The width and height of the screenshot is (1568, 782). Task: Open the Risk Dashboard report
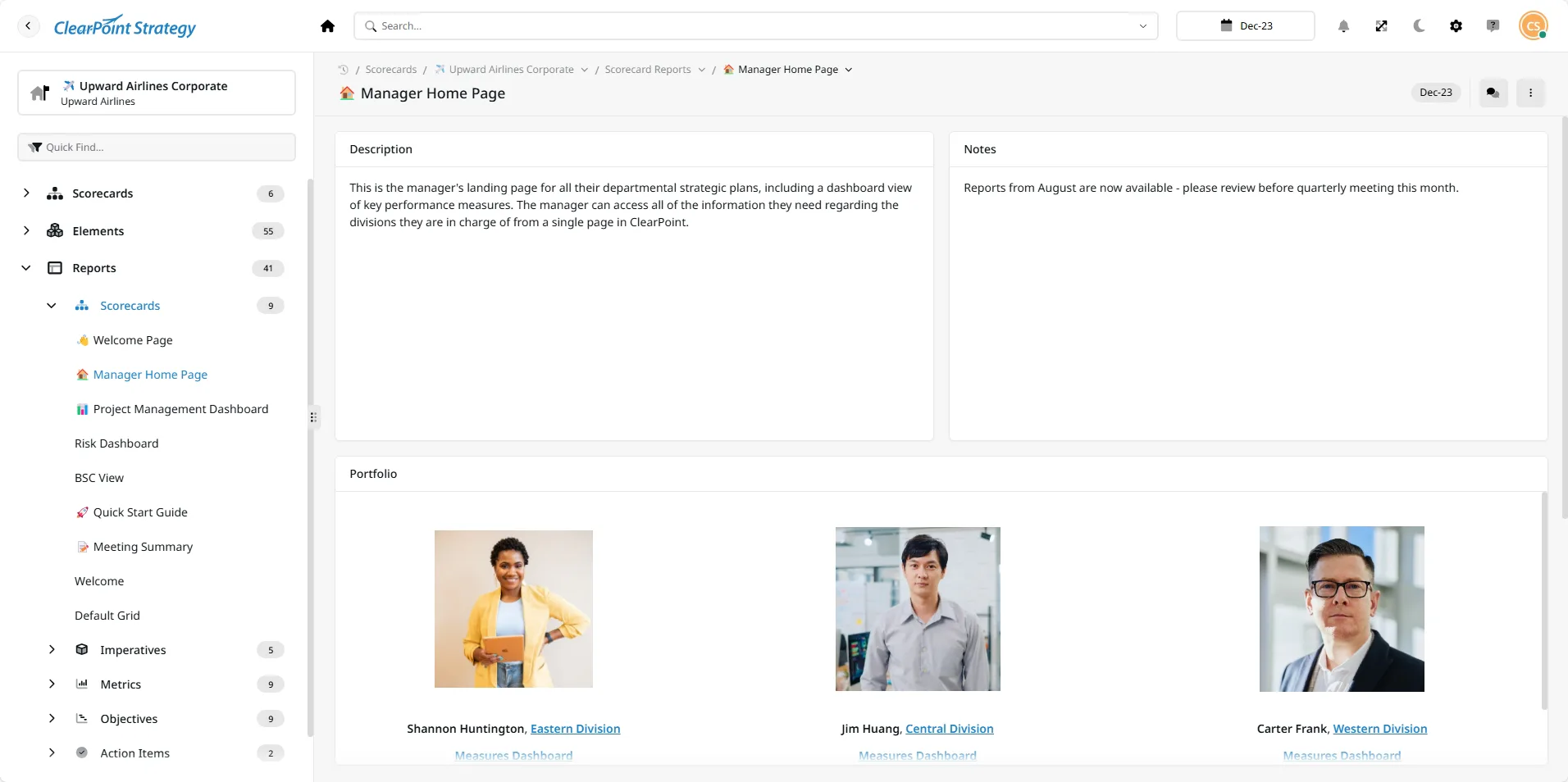point(116,443)
